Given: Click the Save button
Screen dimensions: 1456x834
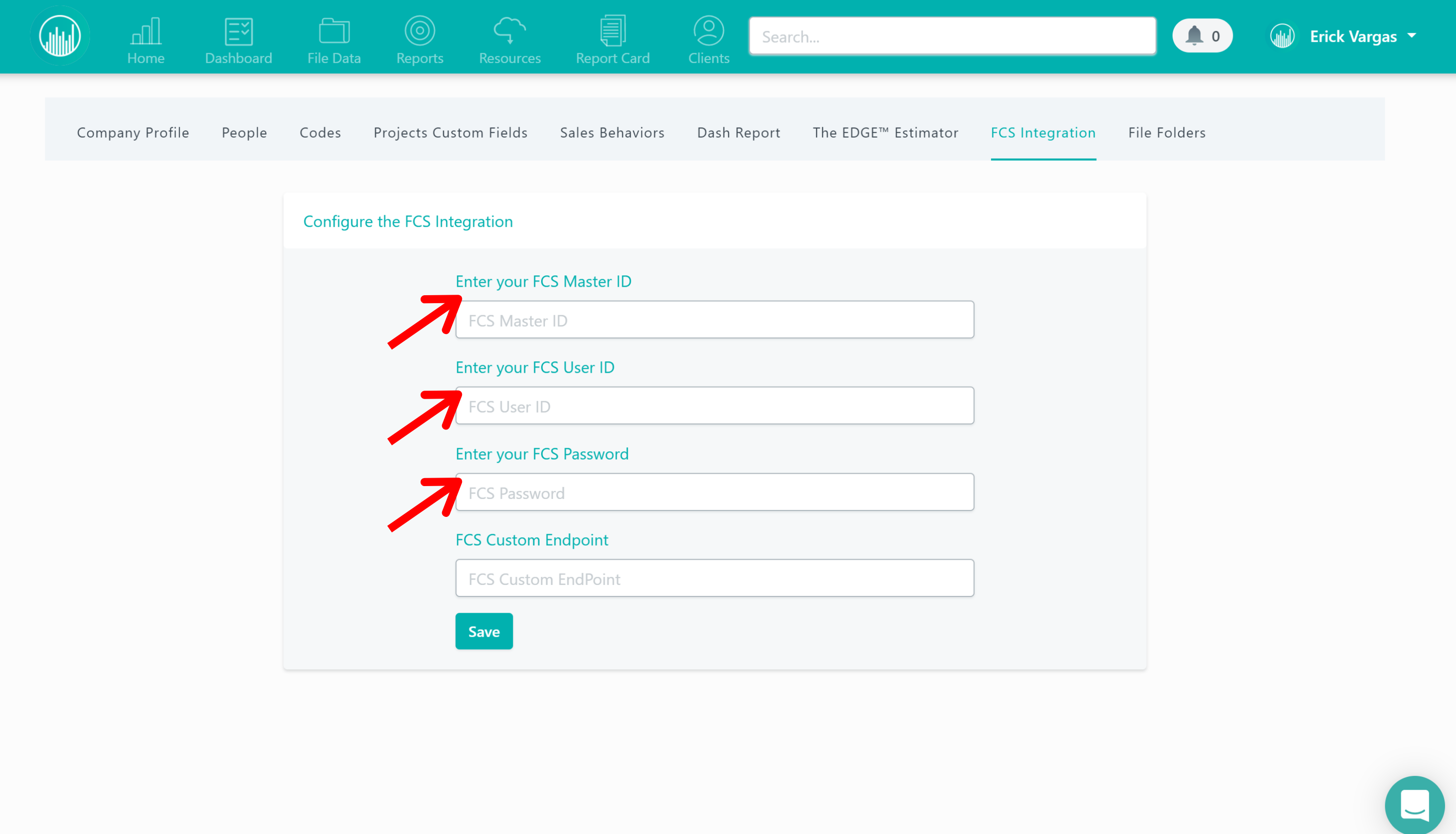Looking at the screenshot, I should [x=484, y=631].
